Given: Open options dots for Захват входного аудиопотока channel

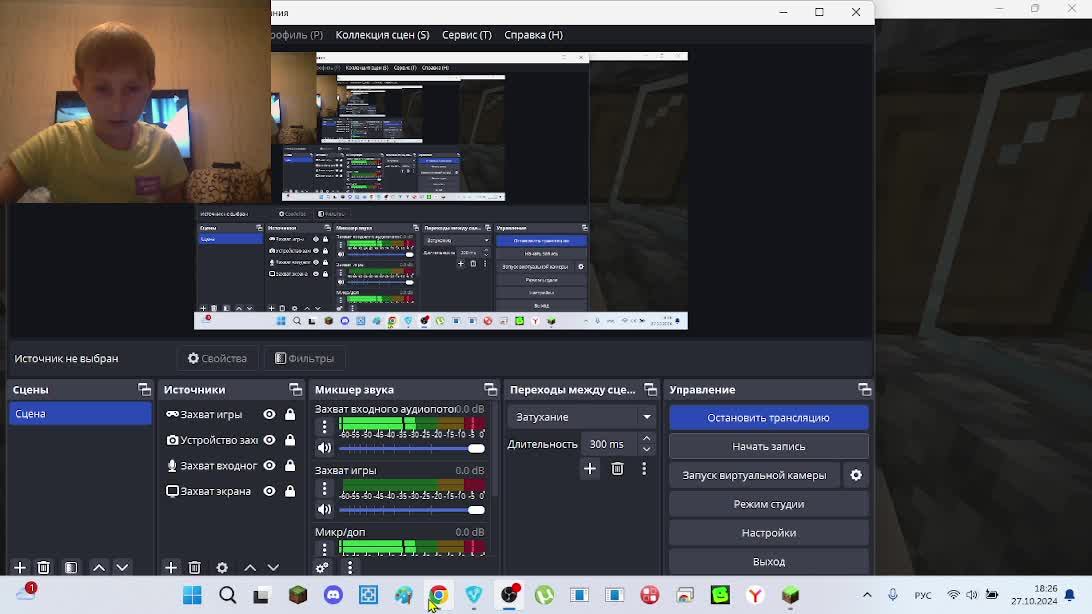Looking at the screenshot, I should click(x=325, y=426).
